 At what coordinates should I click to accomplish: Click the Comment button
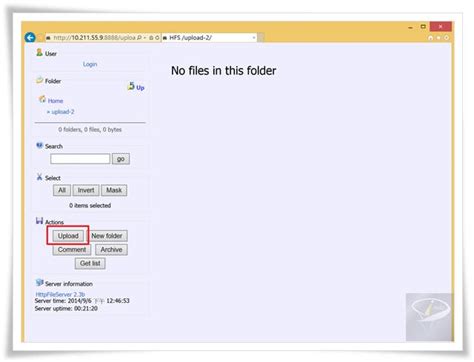[x=72, y=250]
